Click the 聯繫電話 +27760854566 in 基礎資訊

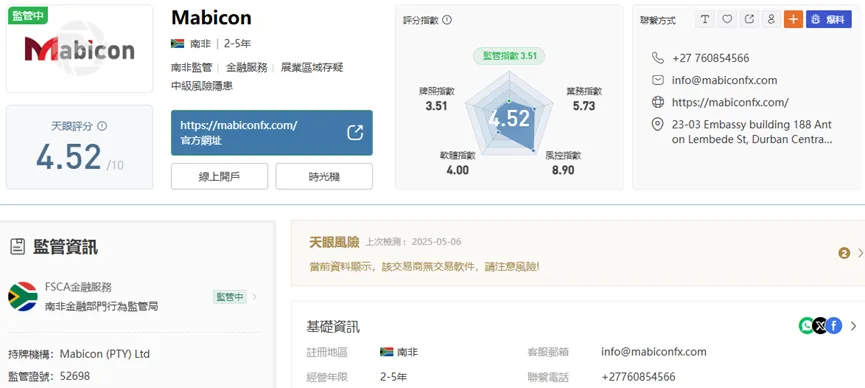(638, 377)
